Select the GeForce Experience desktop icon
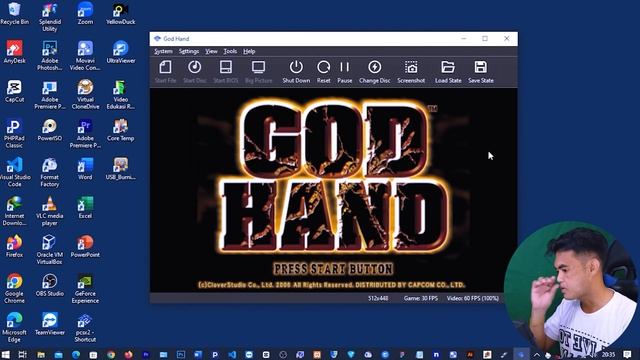640x360 pixels. tap(85, 289)
